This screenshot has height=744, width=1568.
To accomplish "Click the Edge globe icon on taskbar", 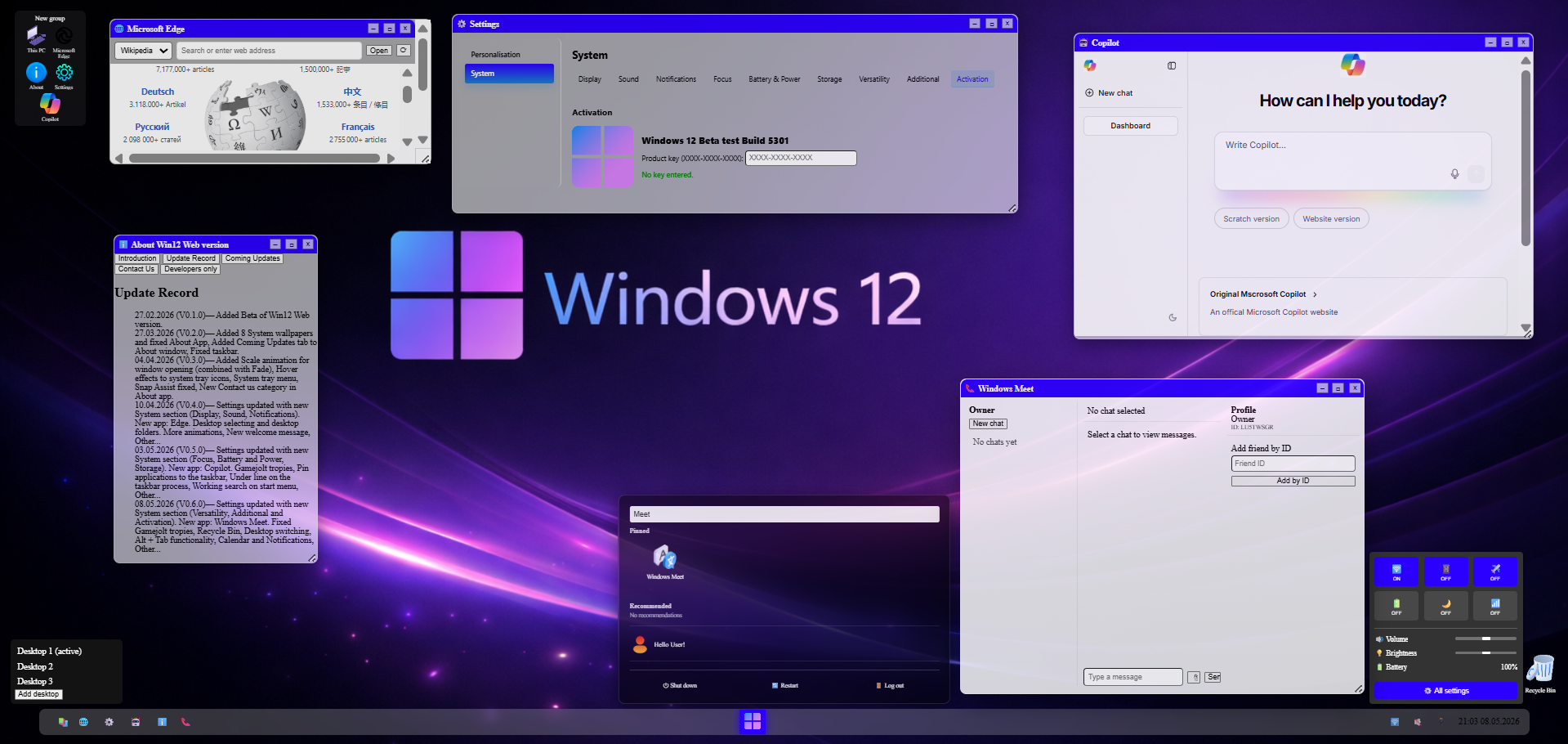I will click(x=83, y=722).
